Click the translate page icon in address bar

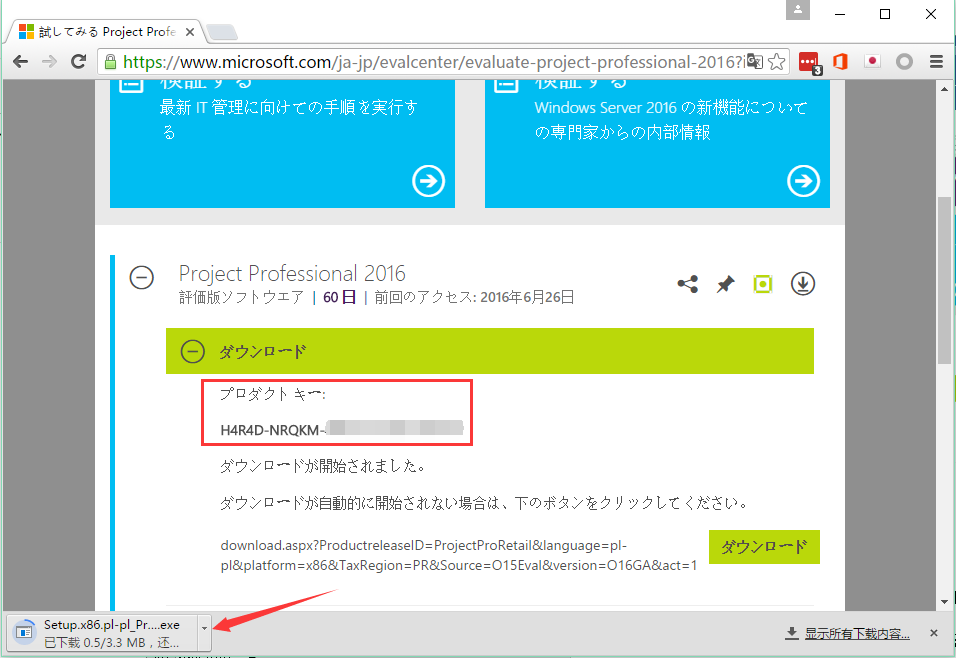tap(755, 62)
